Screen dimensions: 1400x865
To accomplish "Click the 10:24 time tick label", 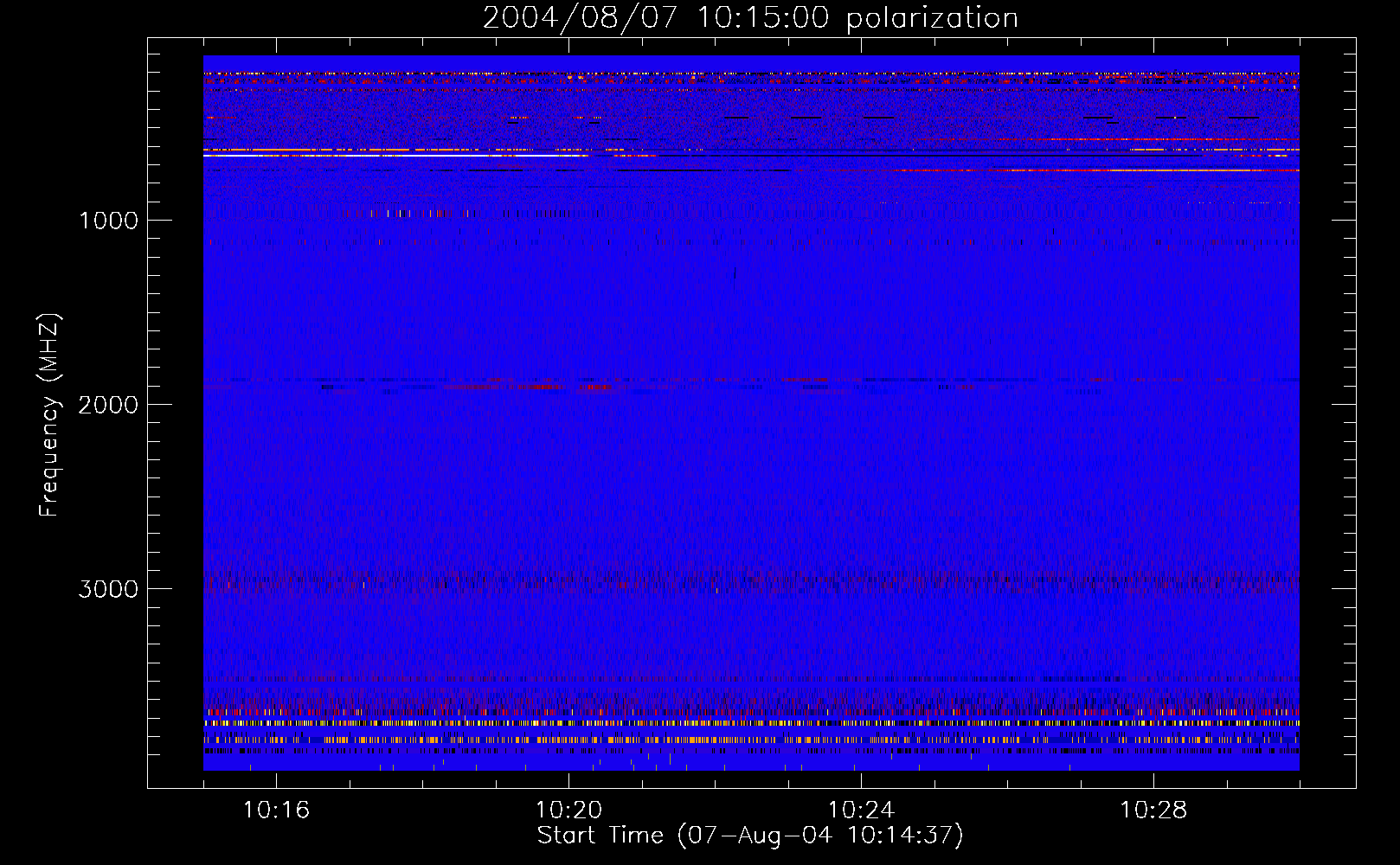I will tap(861, 811).
